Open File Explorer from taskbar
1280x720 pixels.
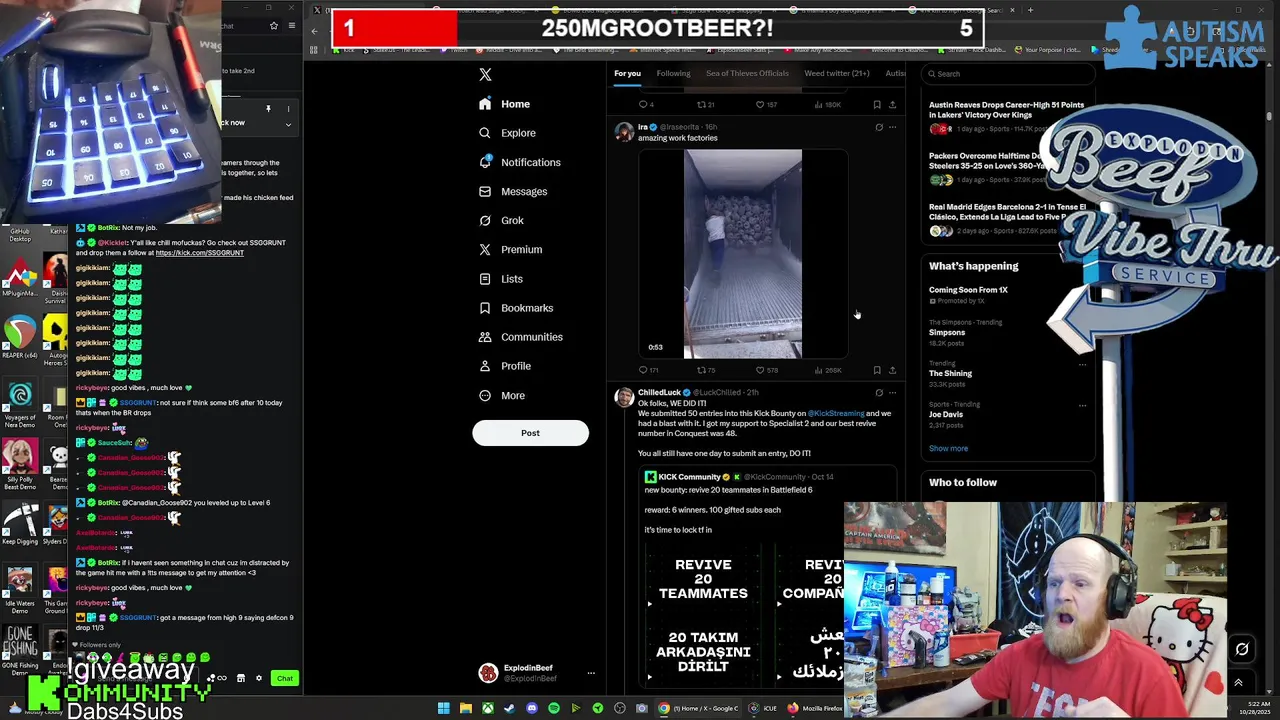point(465,708)
